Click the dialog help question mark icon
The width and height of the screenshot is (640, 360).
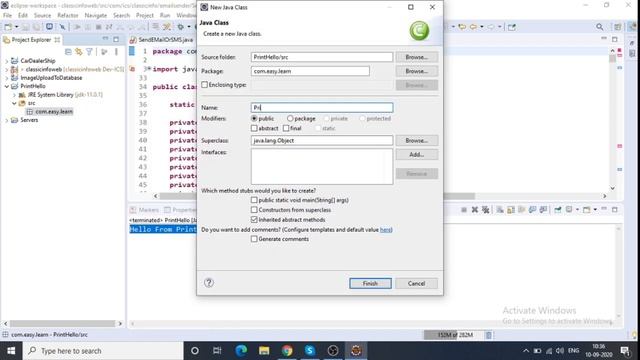coord(209,282)
